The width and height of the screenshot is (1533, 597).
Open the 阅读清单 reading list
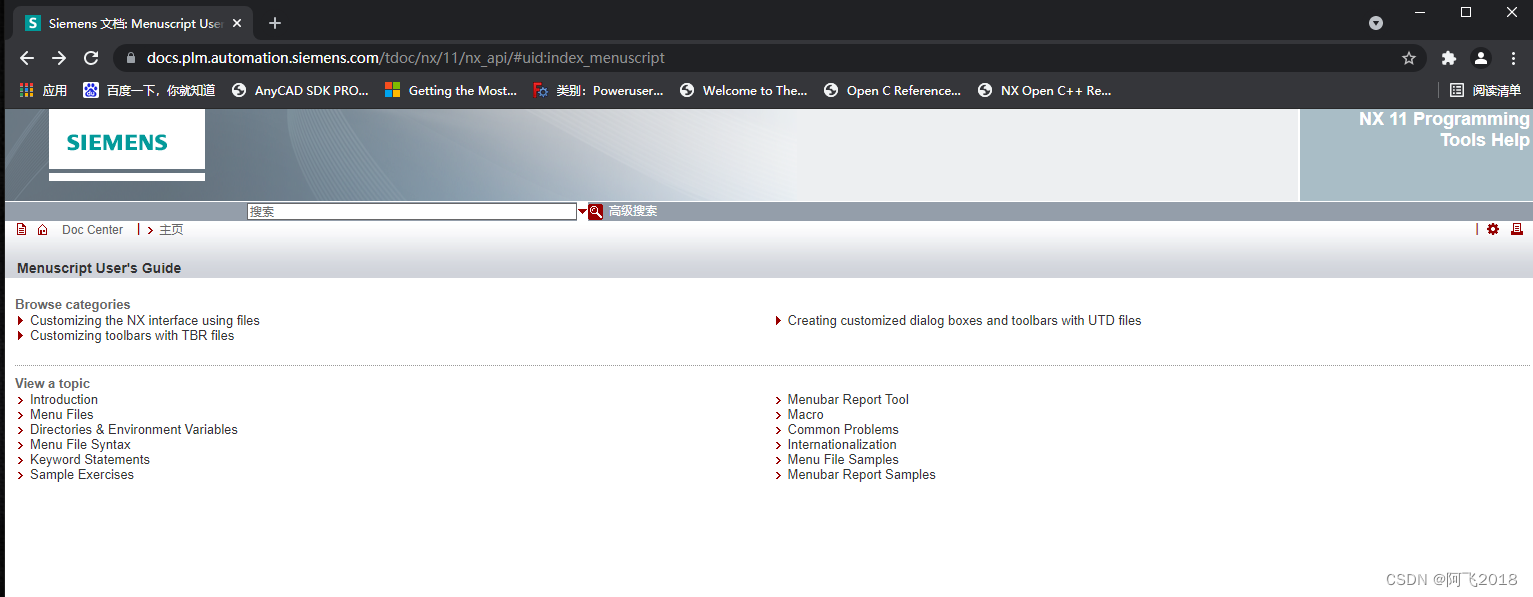coord(1485,90)
